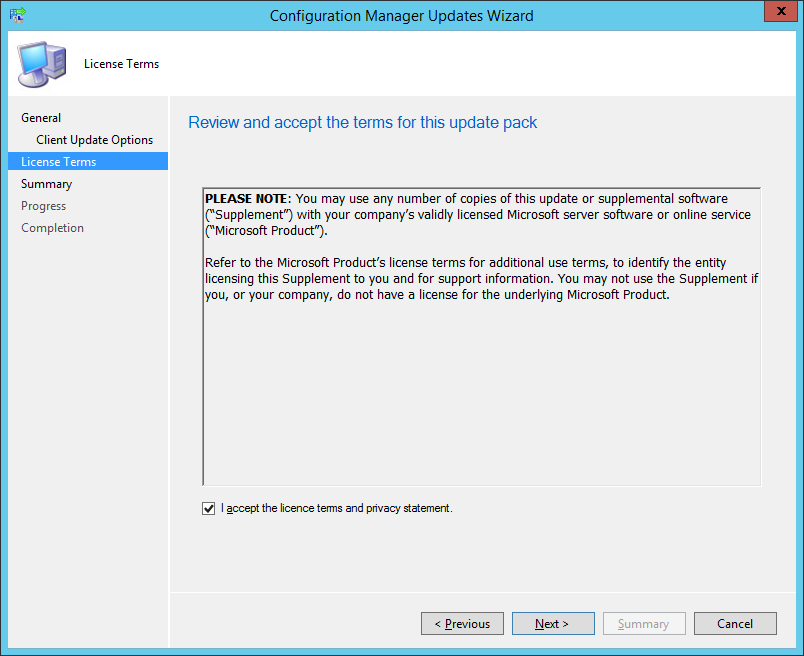Viewport: 804px width, 656px height.
Task: Select the Completion step in sidebar
Action: [x=52, y=228]
